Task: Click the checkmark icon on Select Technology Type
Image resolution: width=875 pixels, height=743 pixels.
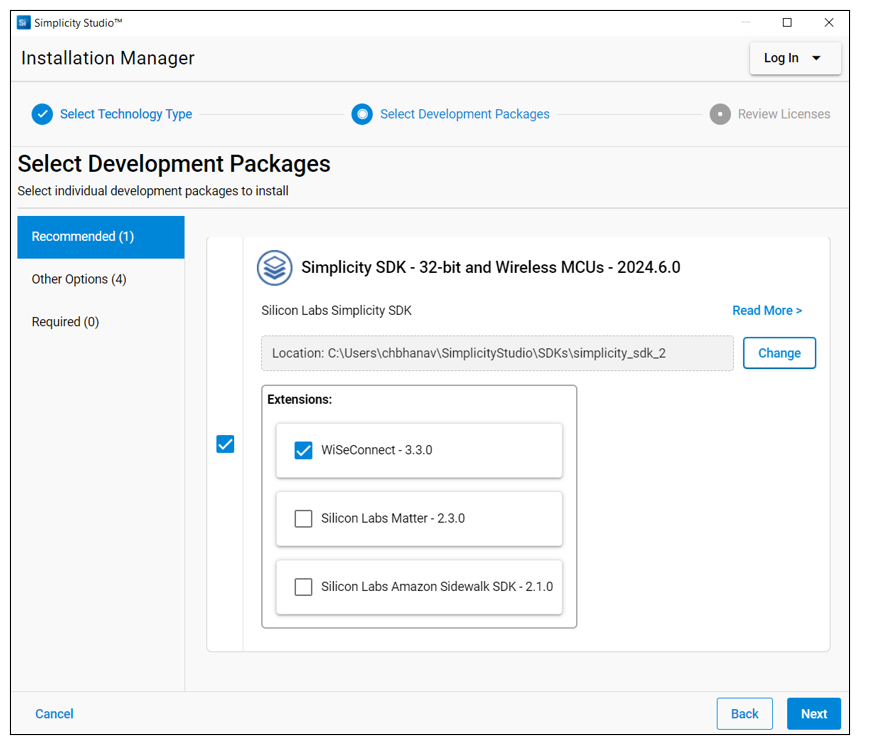Action: pyautogui.click(x=42, y=114)
